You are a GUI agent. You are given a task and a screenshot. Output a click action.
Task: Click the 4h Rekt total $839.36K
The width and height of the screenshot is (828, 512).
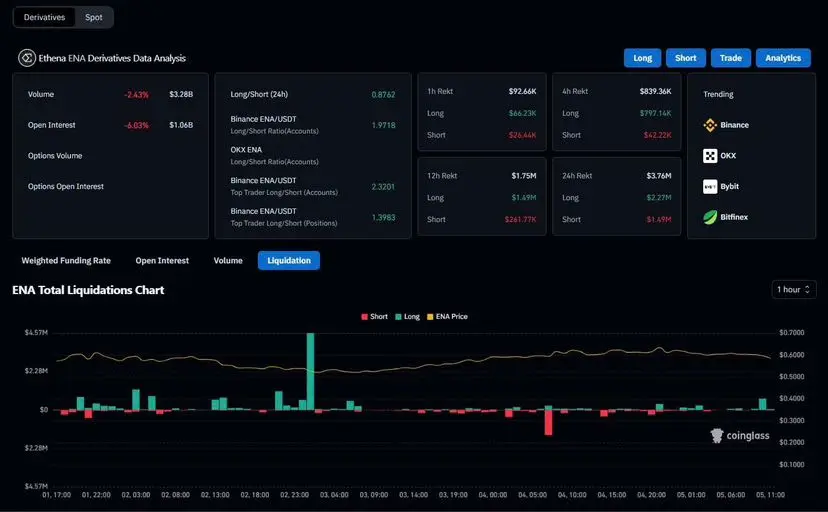[x=655, y=91]
